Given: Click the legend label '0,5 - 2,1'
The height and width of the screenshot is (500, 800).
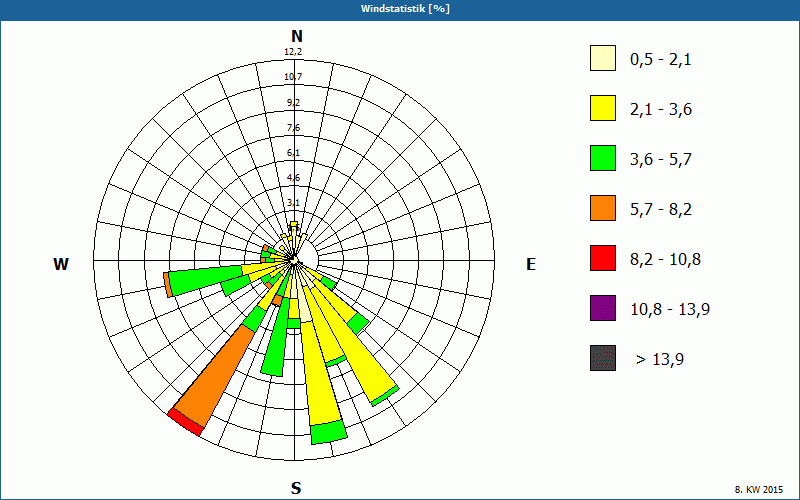Looking at the screenshot, I should click(x=661, y=60).
